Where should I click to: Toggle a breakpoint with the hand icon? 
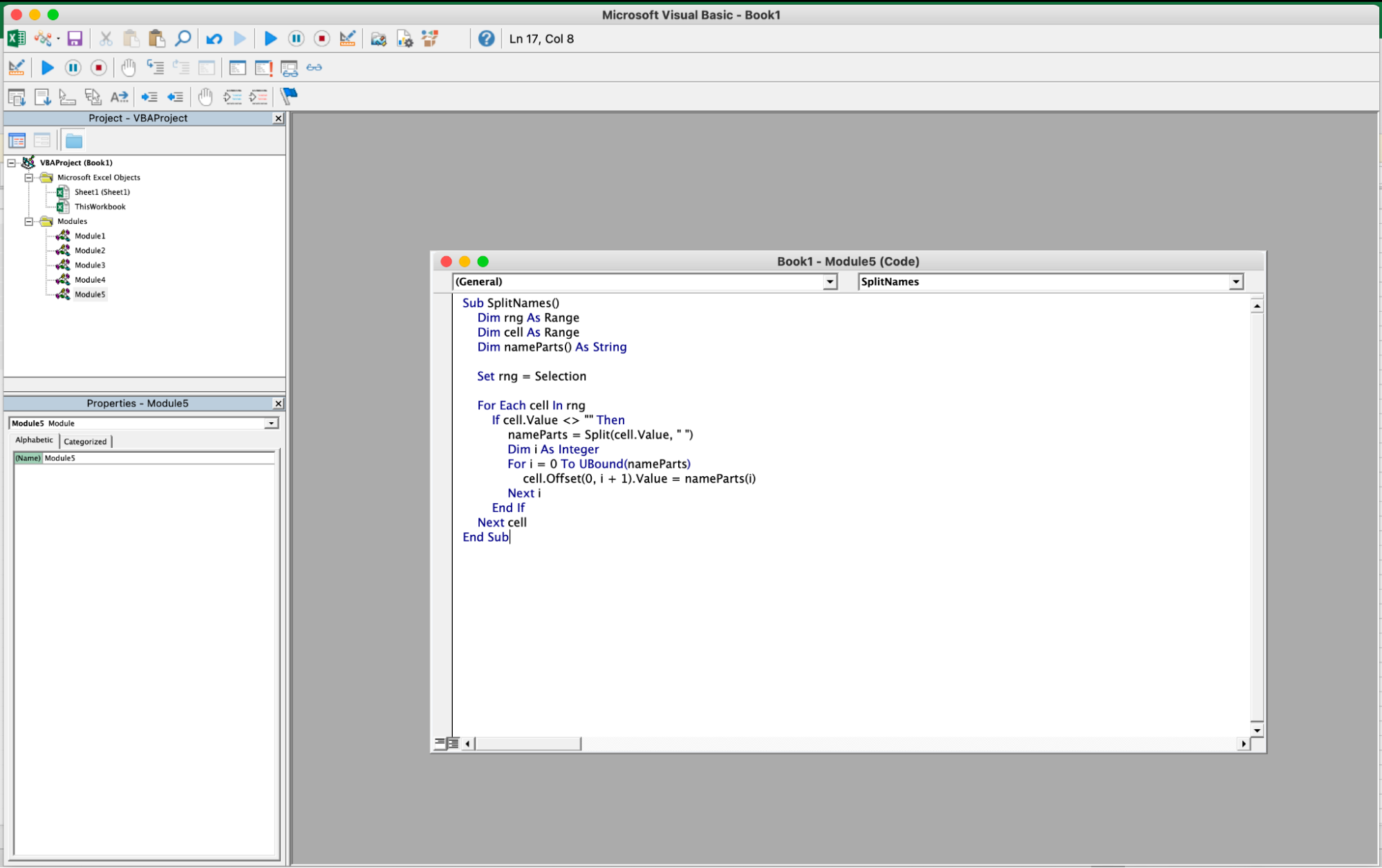click(205, 97)
